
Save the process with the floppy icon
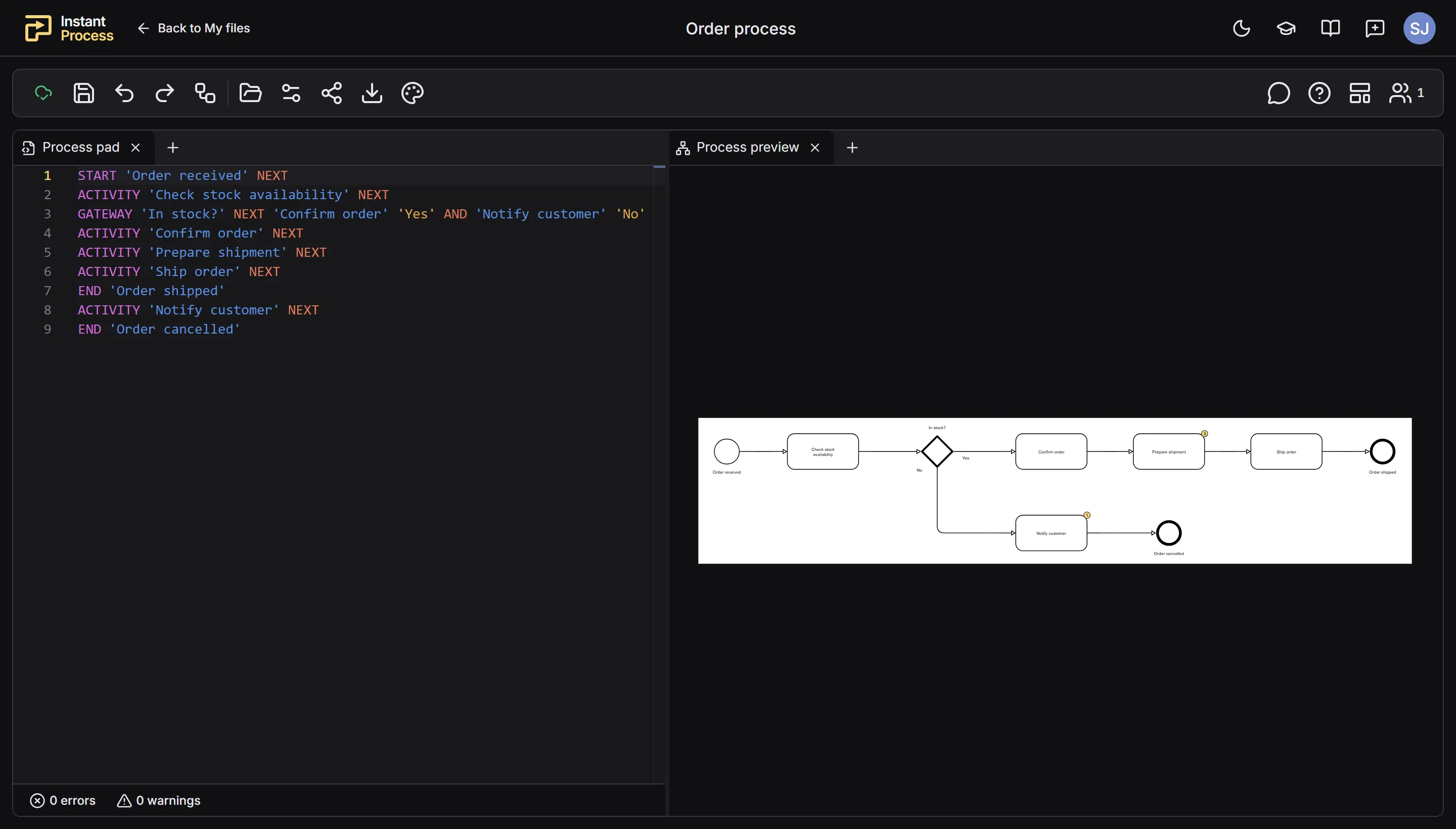pyautogui.click(x=84, y=93)
